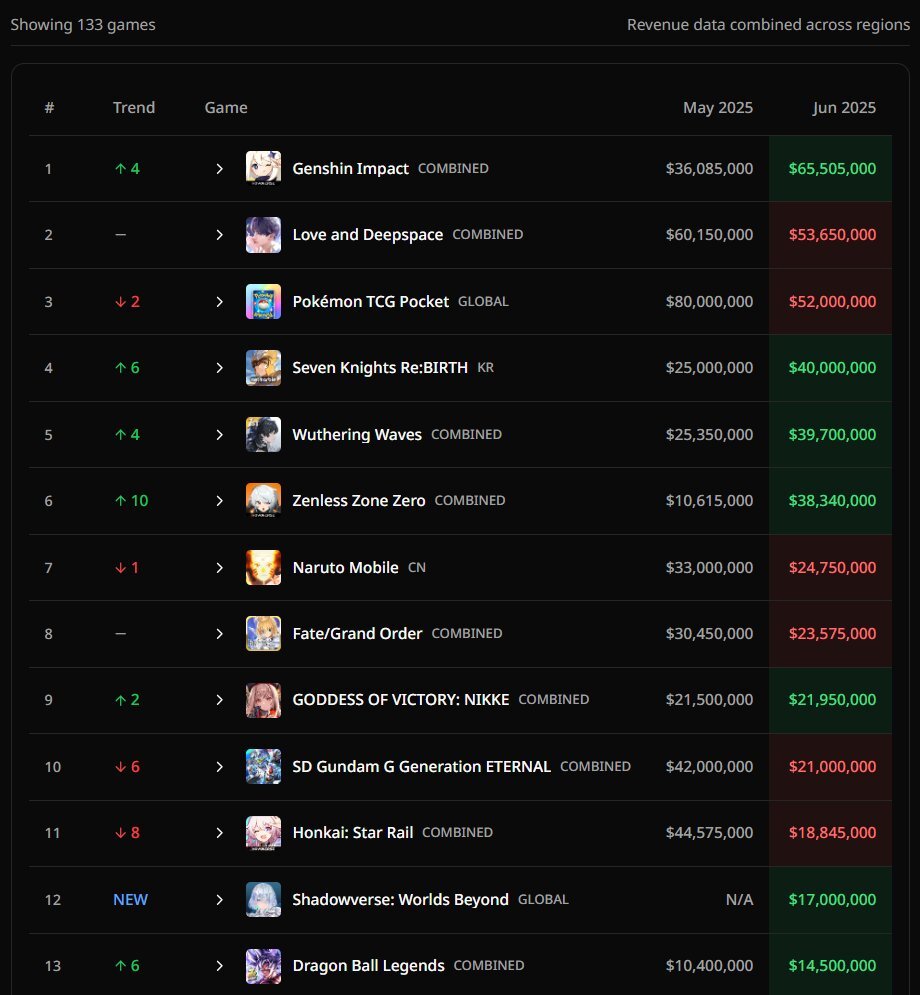Open the Wuthering Waves game icon
The image size is (920, 995).
(263, 434)
